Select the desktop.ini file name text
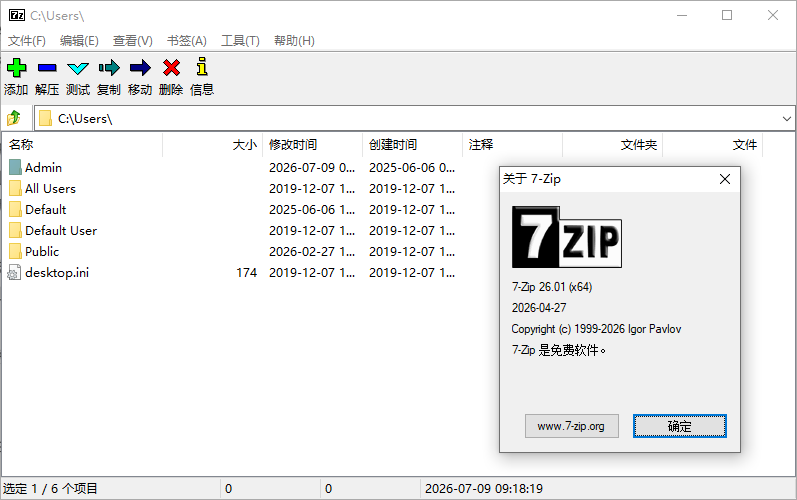This screenshot has height=500, width=797. point(57,273)
